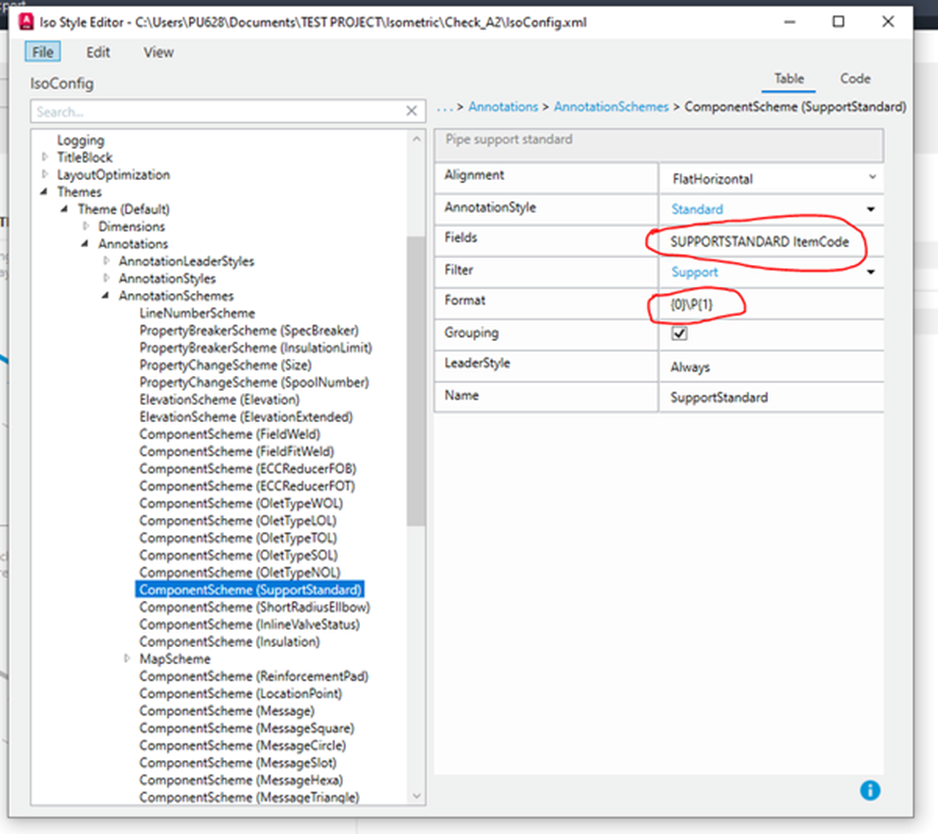Image resolution: width=938 pixels, height=834 pixels.
Task: Click the Standard annotation style link
Action: (697, 209)
